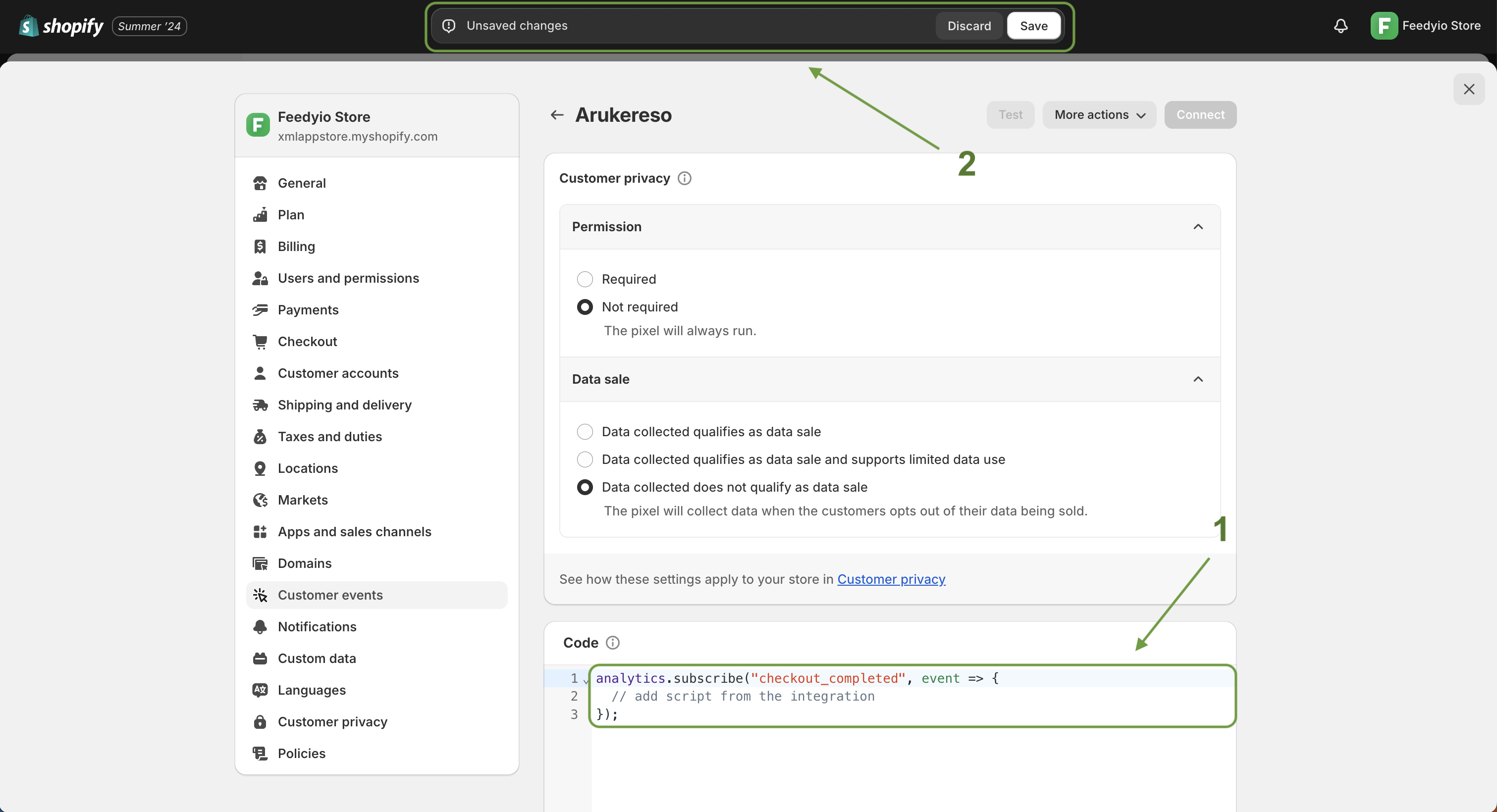Screen dimensions: 1497x812
Task: Open Languages settings menu item
Action: 376,689
